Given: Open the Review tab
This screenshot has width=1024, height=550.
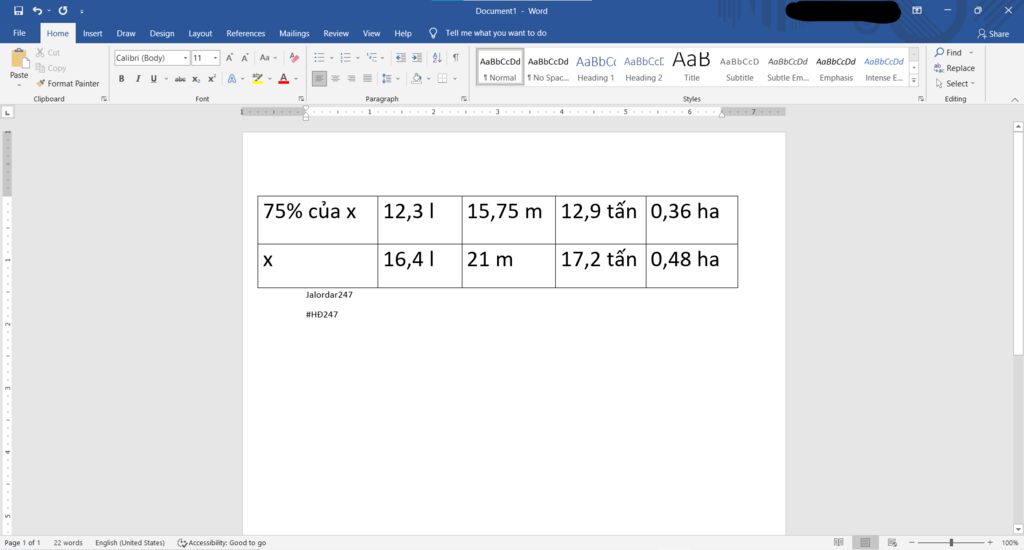Looking at the screenshot, I should click(336, 33).
